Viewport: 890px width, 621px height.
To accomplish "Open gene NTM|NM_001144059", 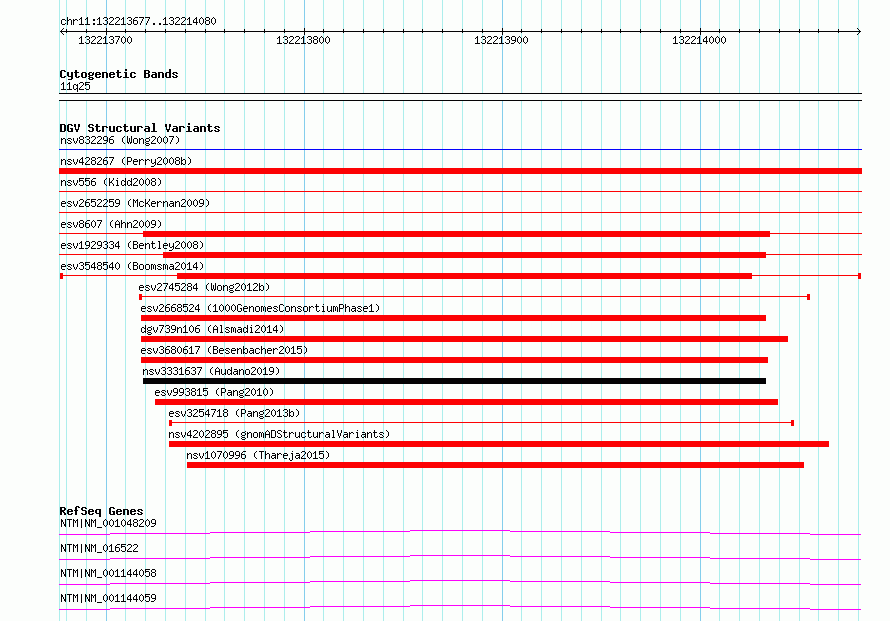I will click(108, 598).
